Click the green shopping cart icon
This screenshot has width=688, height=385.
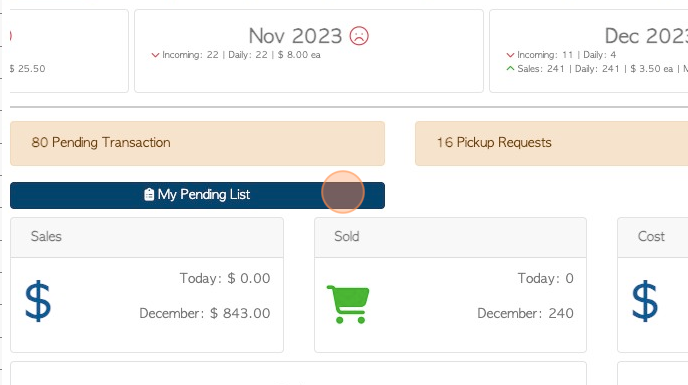coord(348,304)
